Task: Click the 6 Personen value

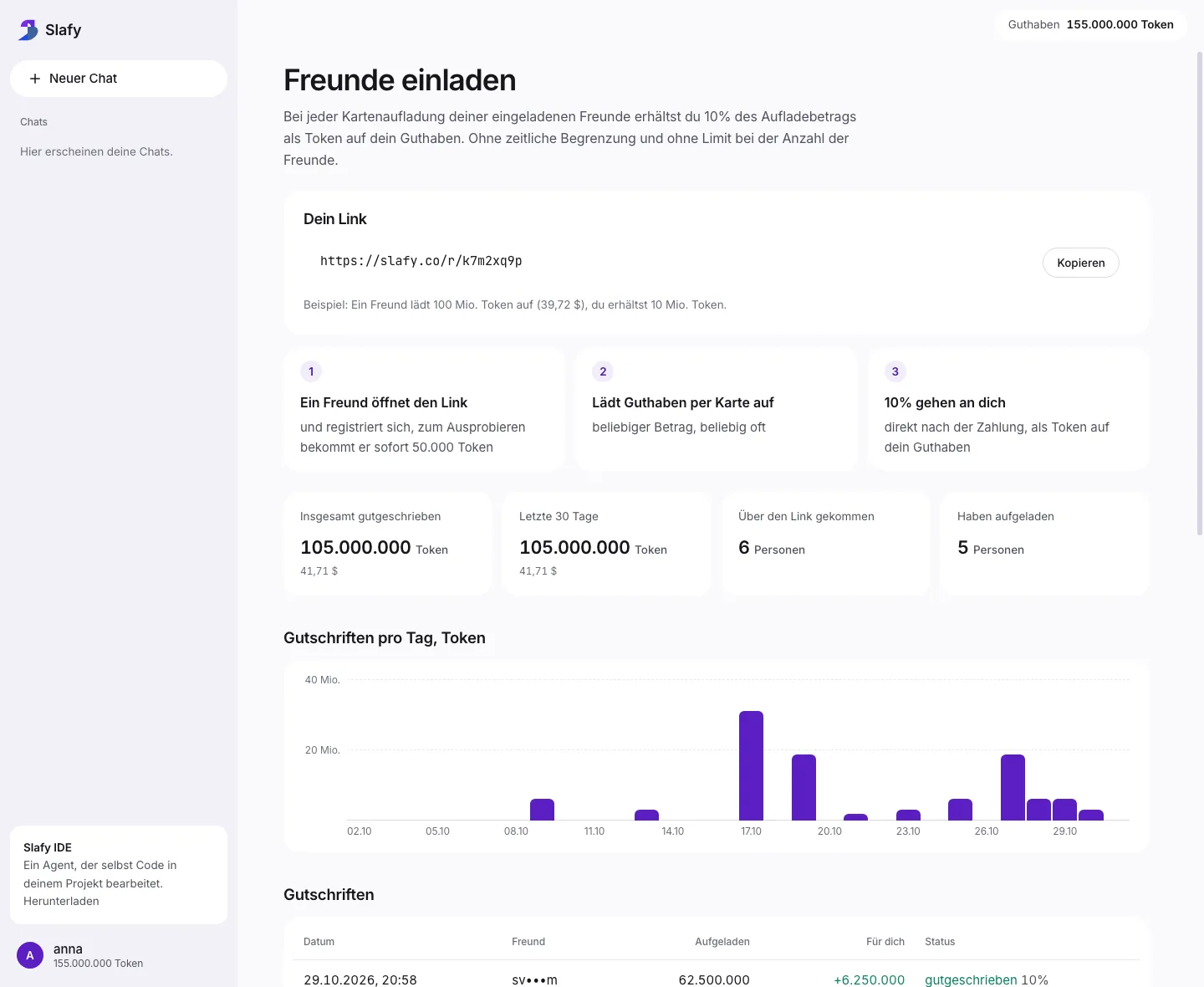Action: [772, 548]
